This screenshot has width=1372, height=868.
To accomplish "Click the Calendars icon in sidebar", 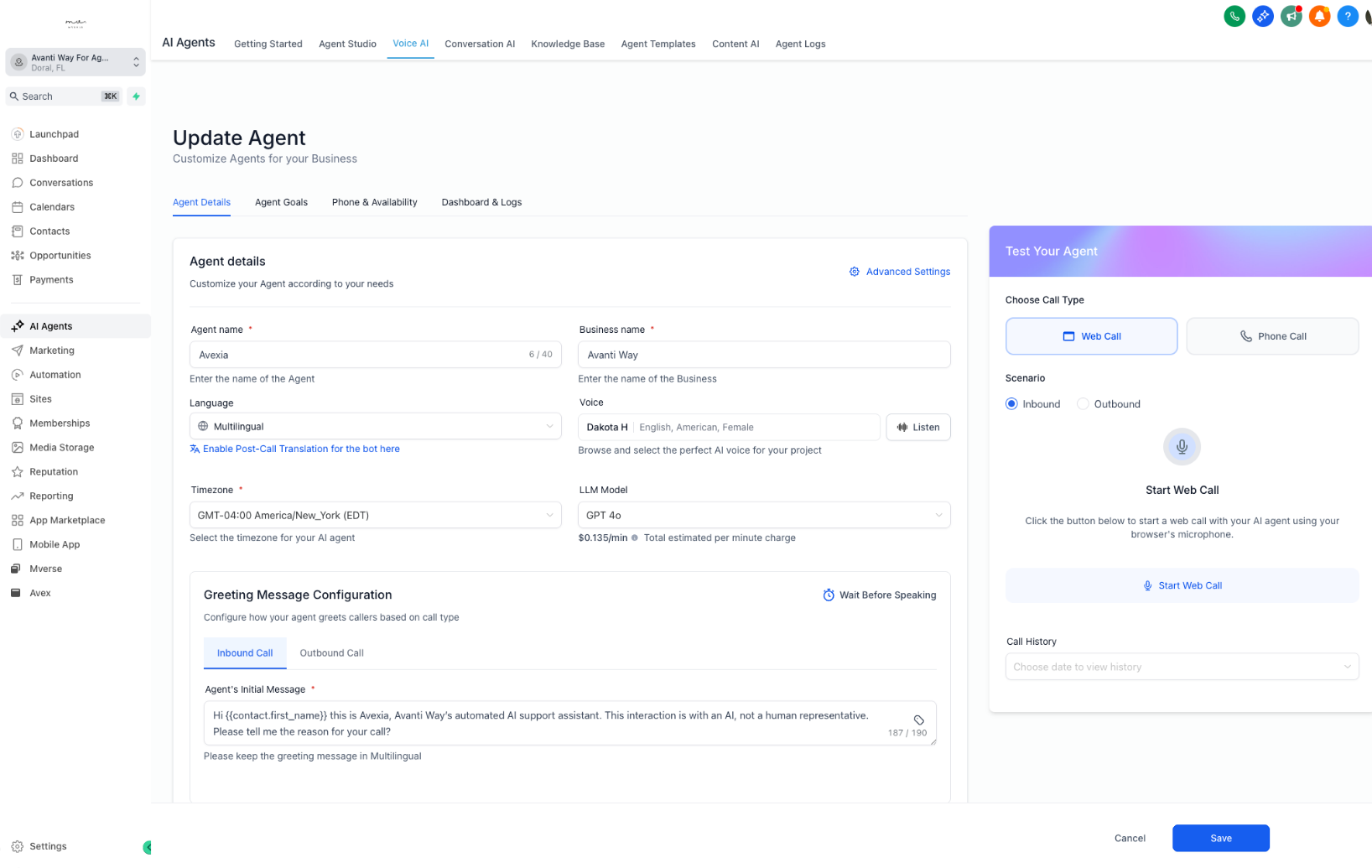I will coord(18,207).
